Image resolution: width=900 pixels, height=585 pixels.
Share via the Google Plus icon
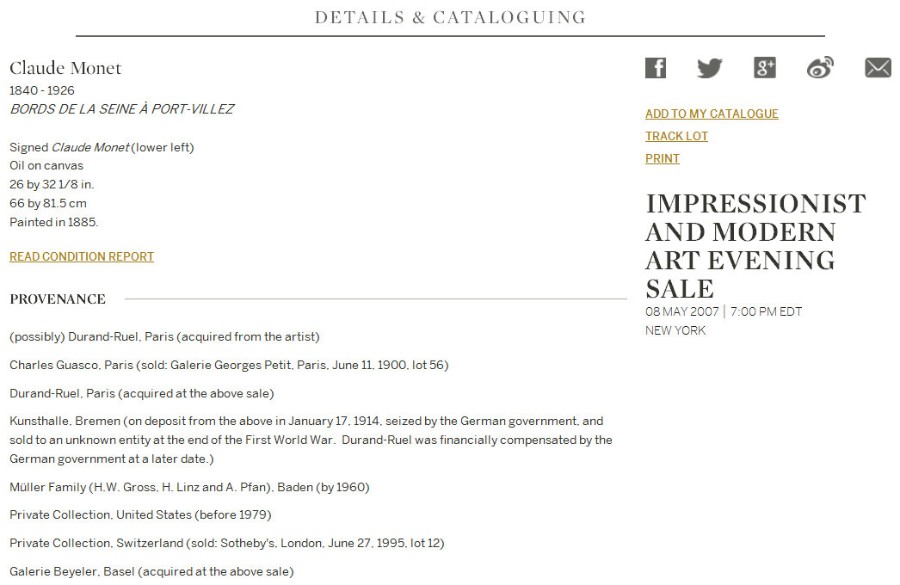pos(765,68)
